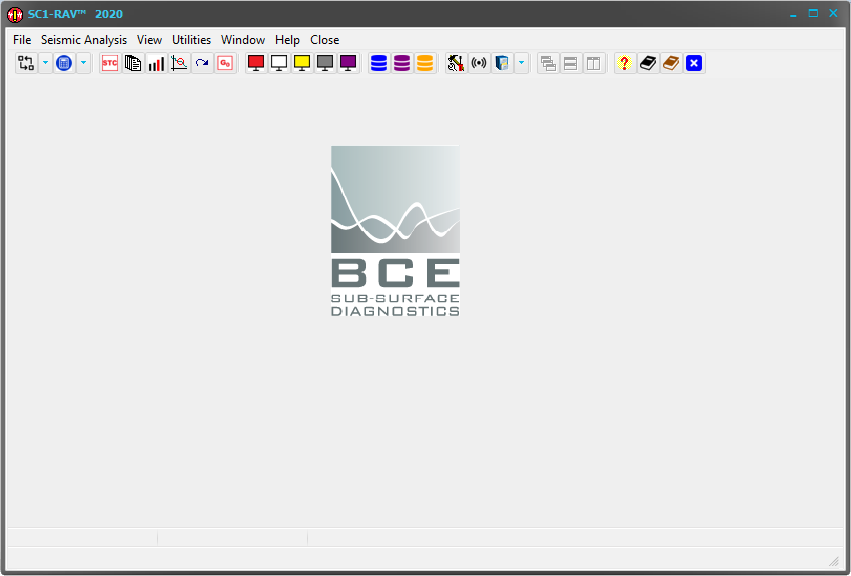
Task: Click the swap/convert arrows toolbar icon
Action: pyautogui.click(x=26, y=64)
